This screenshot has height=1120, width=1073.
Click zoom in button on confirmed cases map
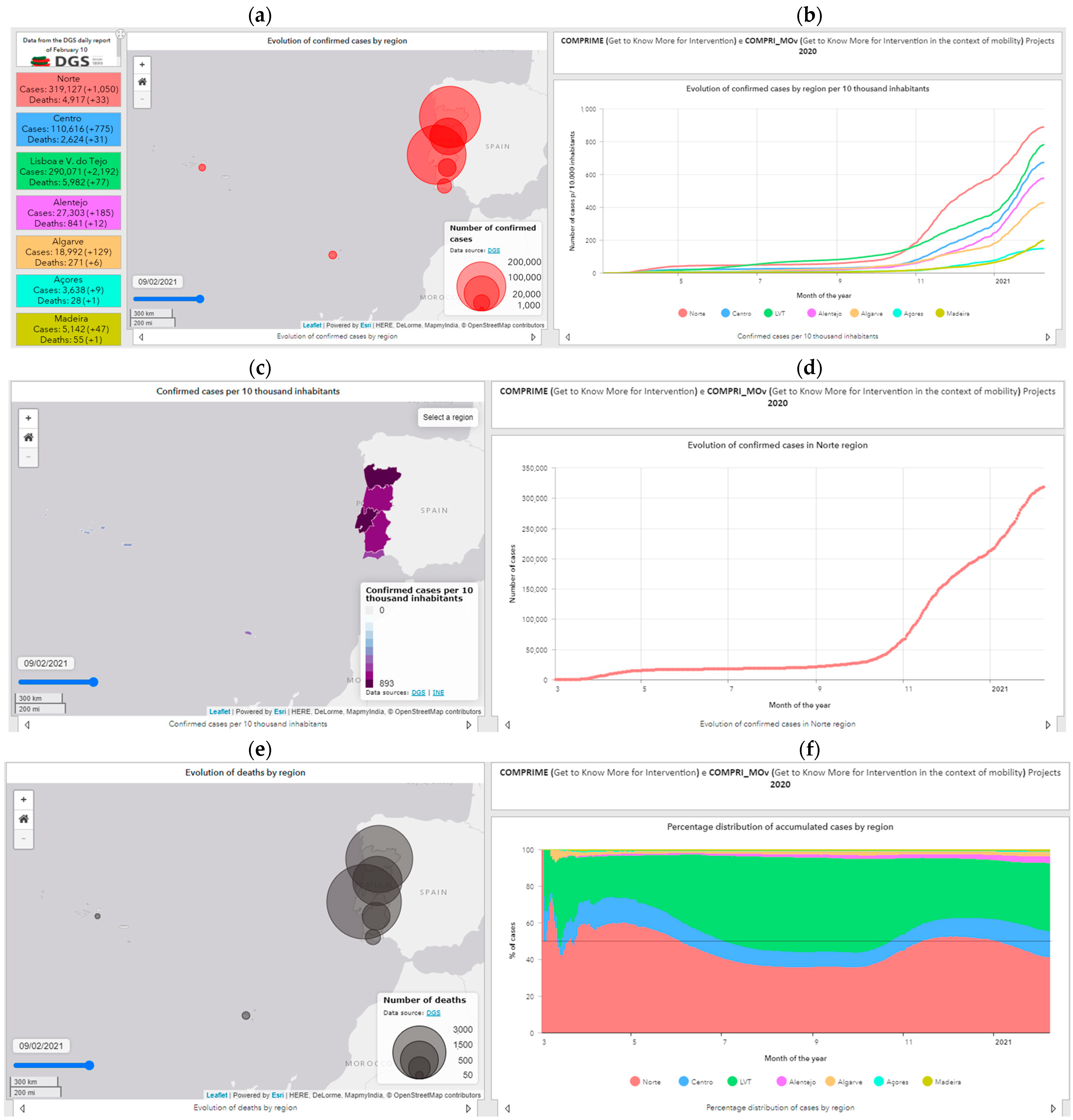(x=142, y=64)
